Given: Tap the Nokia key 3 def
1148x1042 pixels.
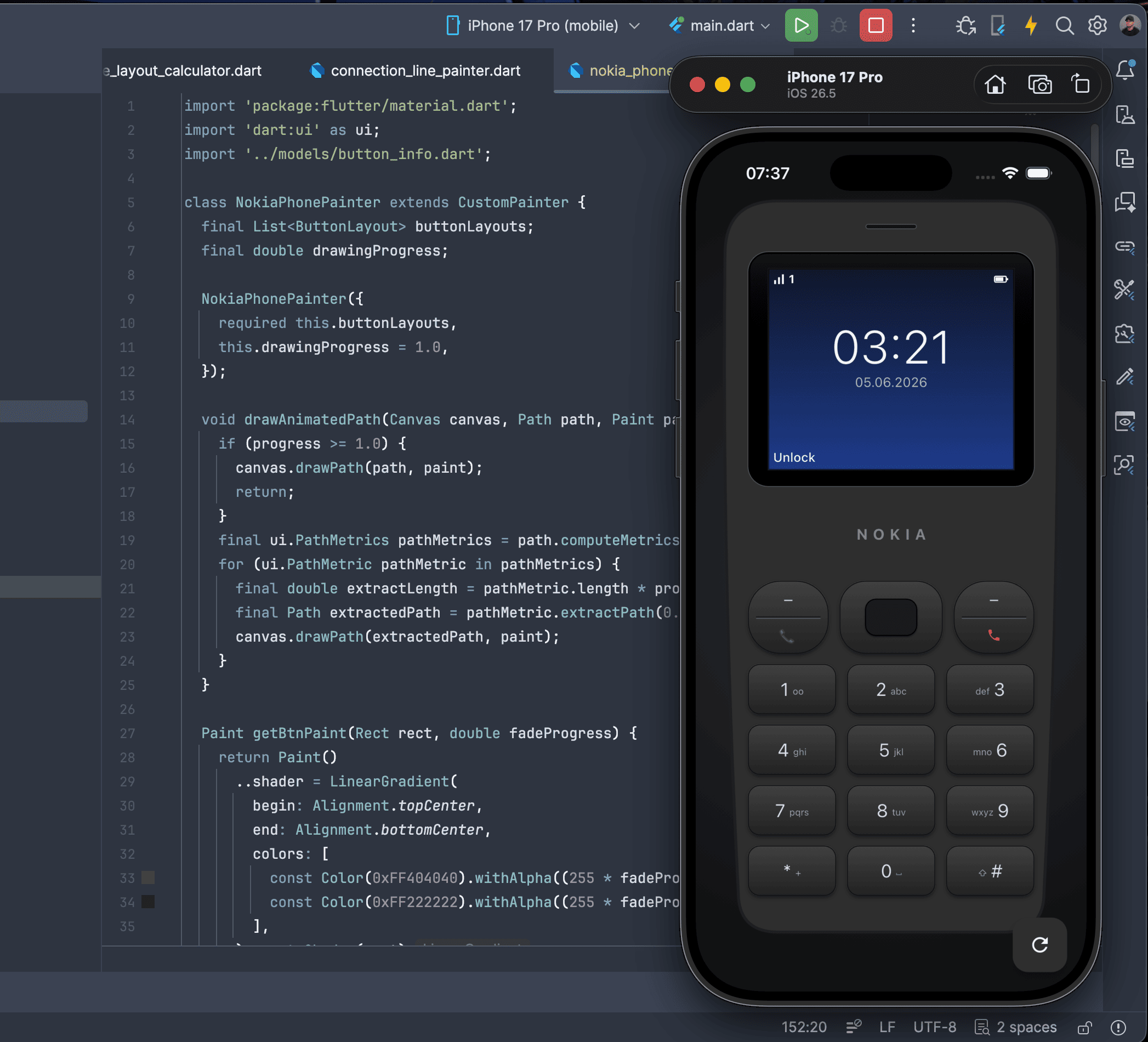Looking at the screenshot, I should (990, 689).
